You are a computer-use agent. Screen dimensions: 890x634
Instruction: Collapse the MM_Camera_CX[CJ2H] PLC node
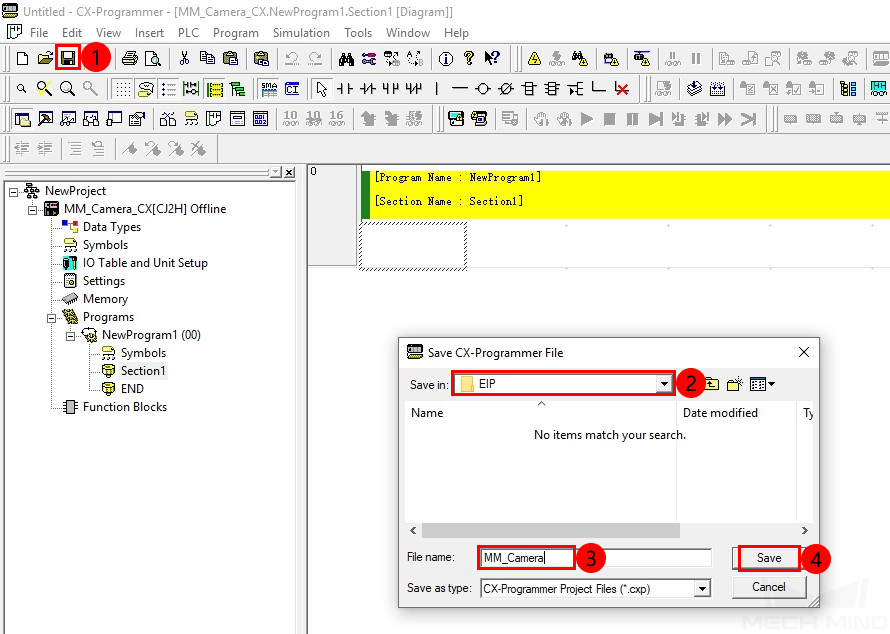click(32, 210)
